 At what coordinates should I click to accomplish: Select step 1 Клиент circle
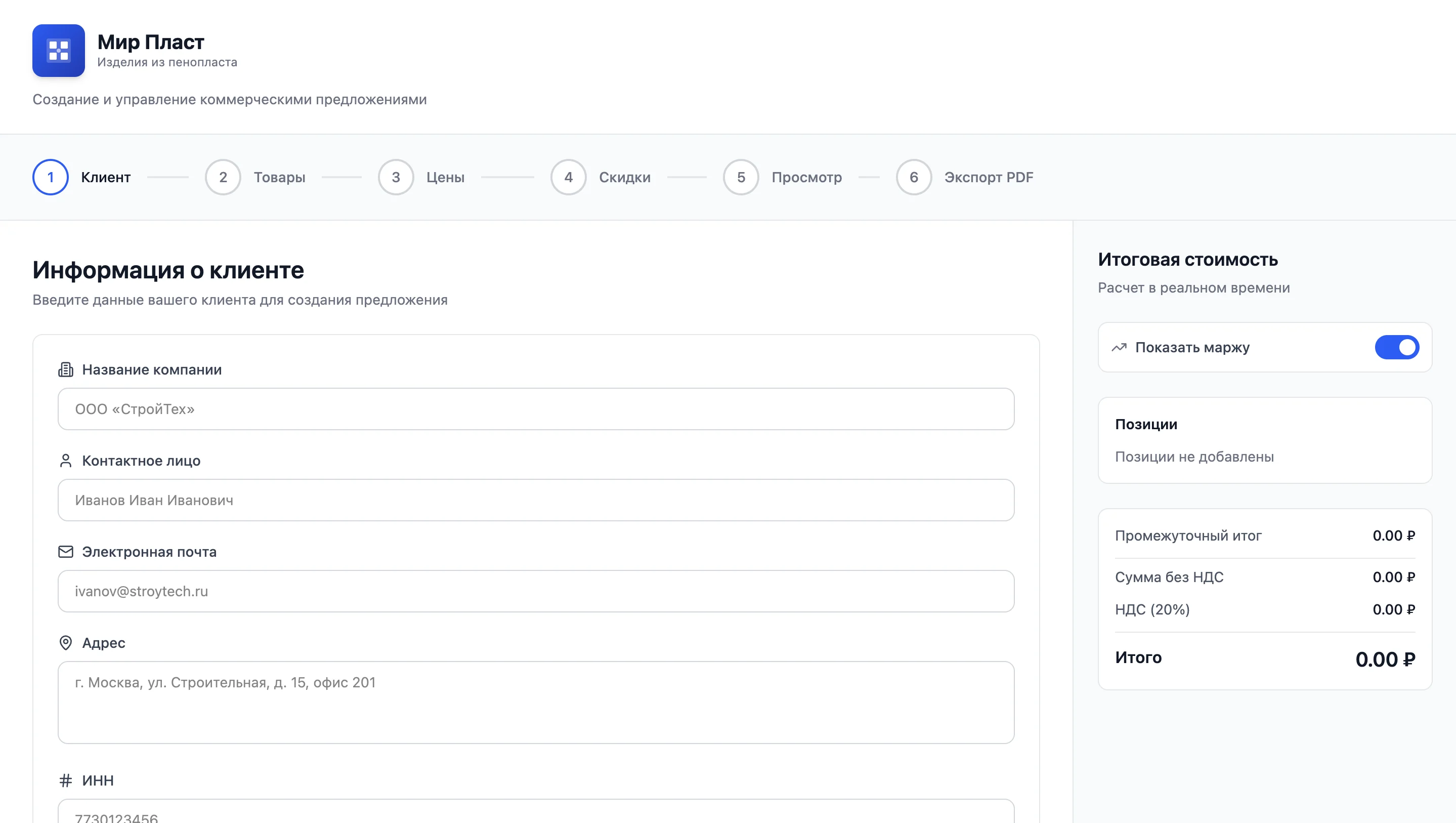point(50,177)
